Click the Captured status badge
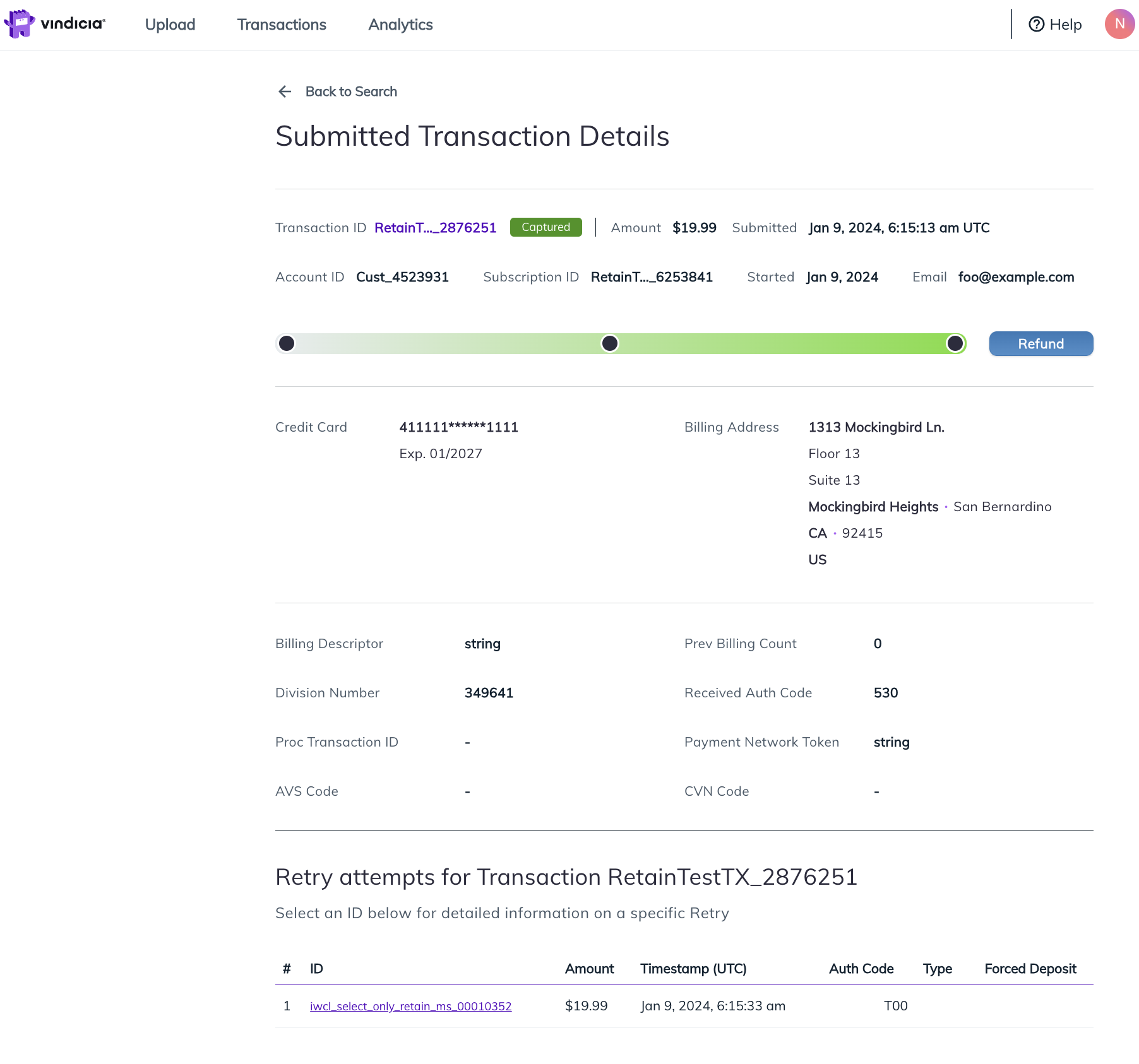This screenshot has height=1064, width=1139. (546, 227)
